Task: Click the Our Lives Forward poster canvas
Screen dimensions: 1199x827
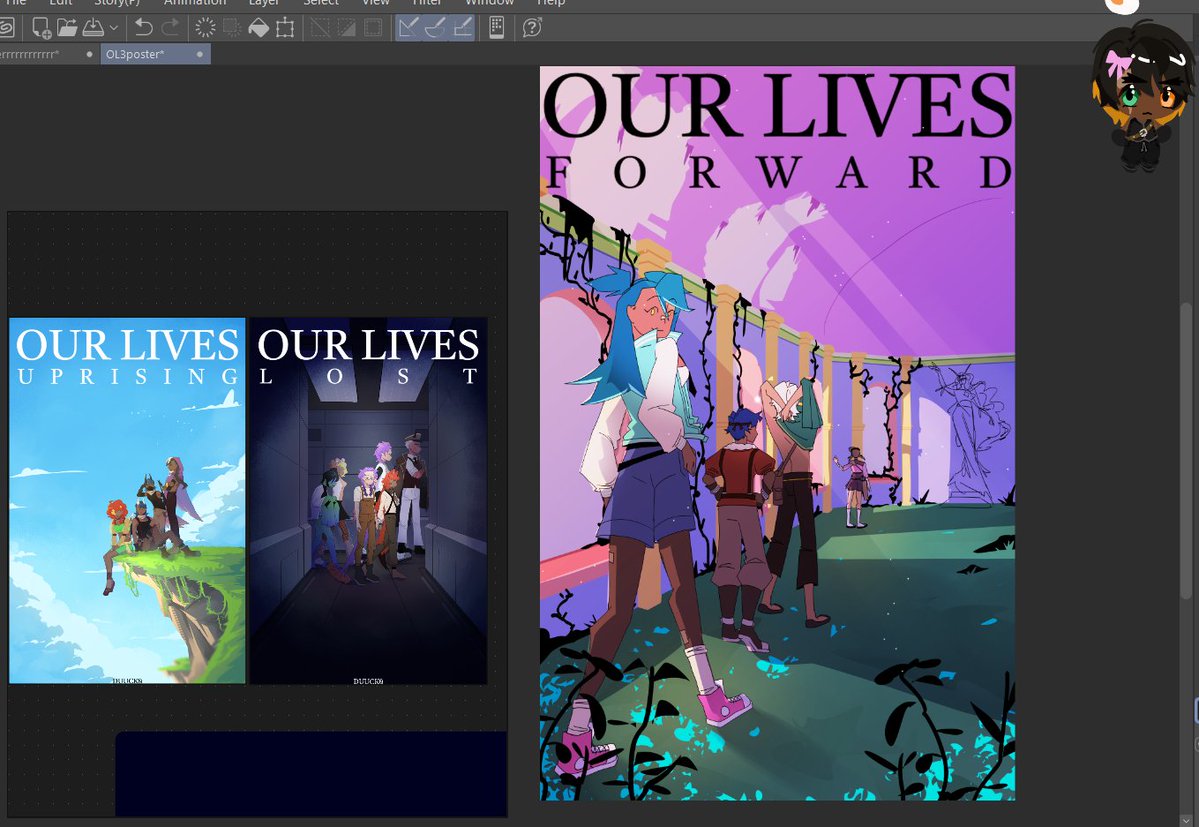Action: (x=778, y=433)
